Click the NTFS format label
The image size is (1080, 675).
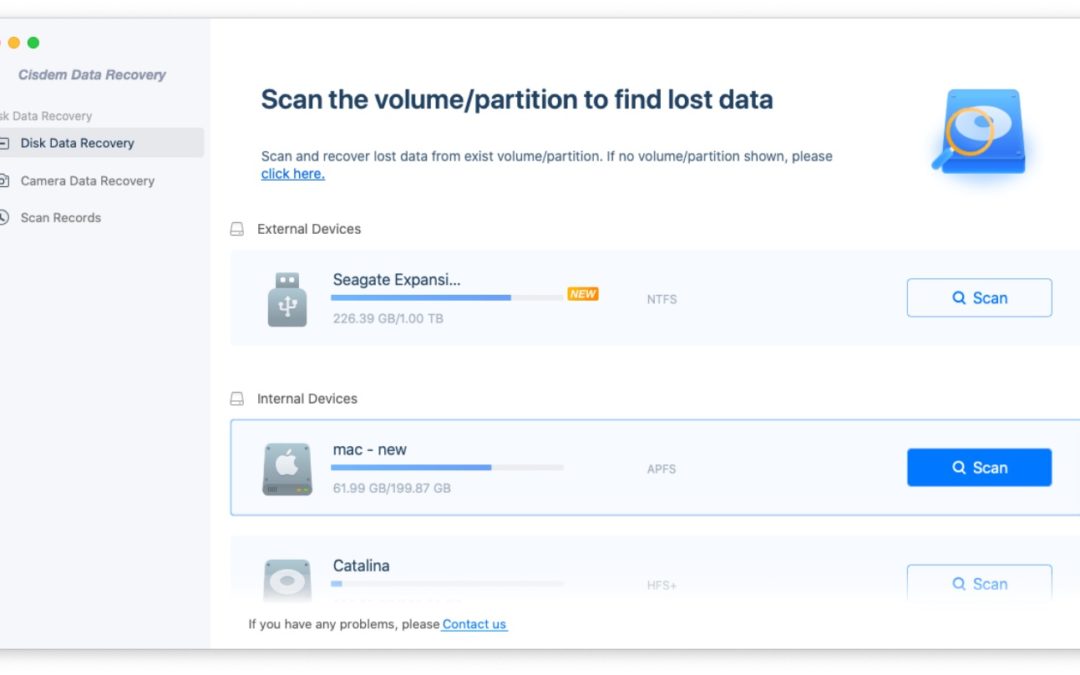(661, 298)
